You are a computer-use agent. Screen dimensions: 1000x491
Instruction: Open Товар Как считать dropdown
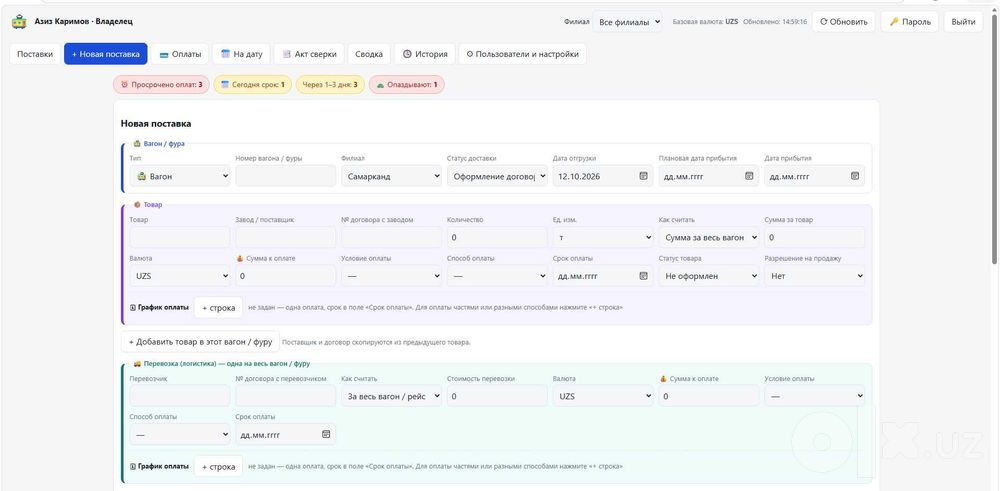point(709,237)
